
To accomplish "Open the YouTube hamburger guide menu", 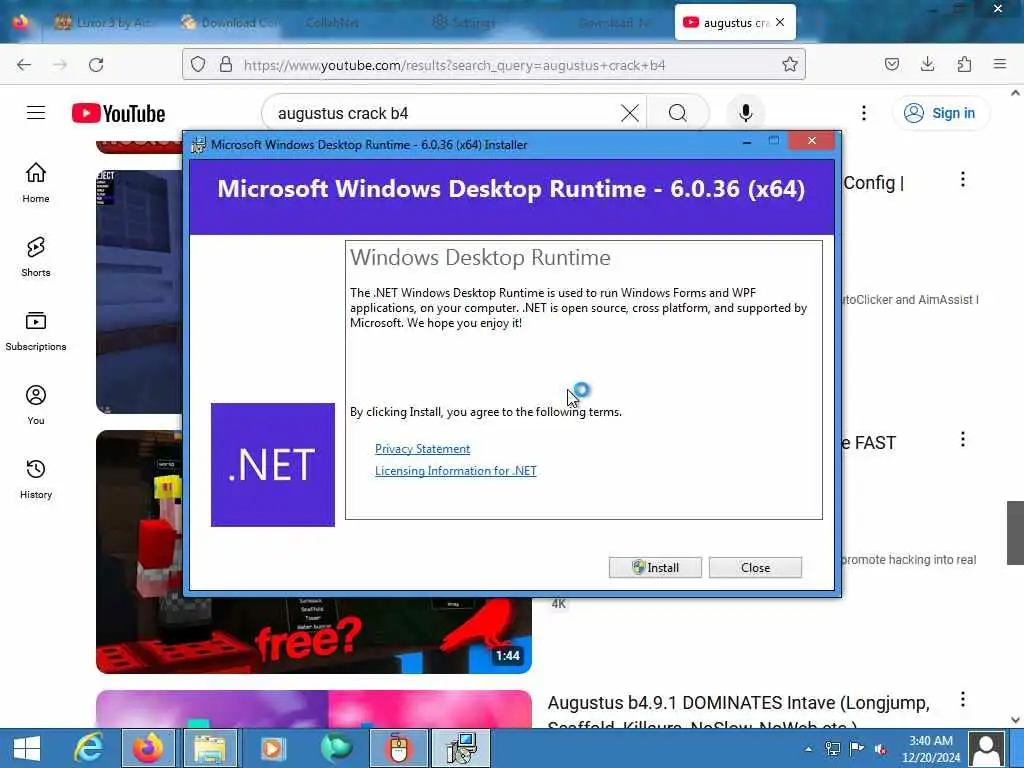I will coord(36,113).
